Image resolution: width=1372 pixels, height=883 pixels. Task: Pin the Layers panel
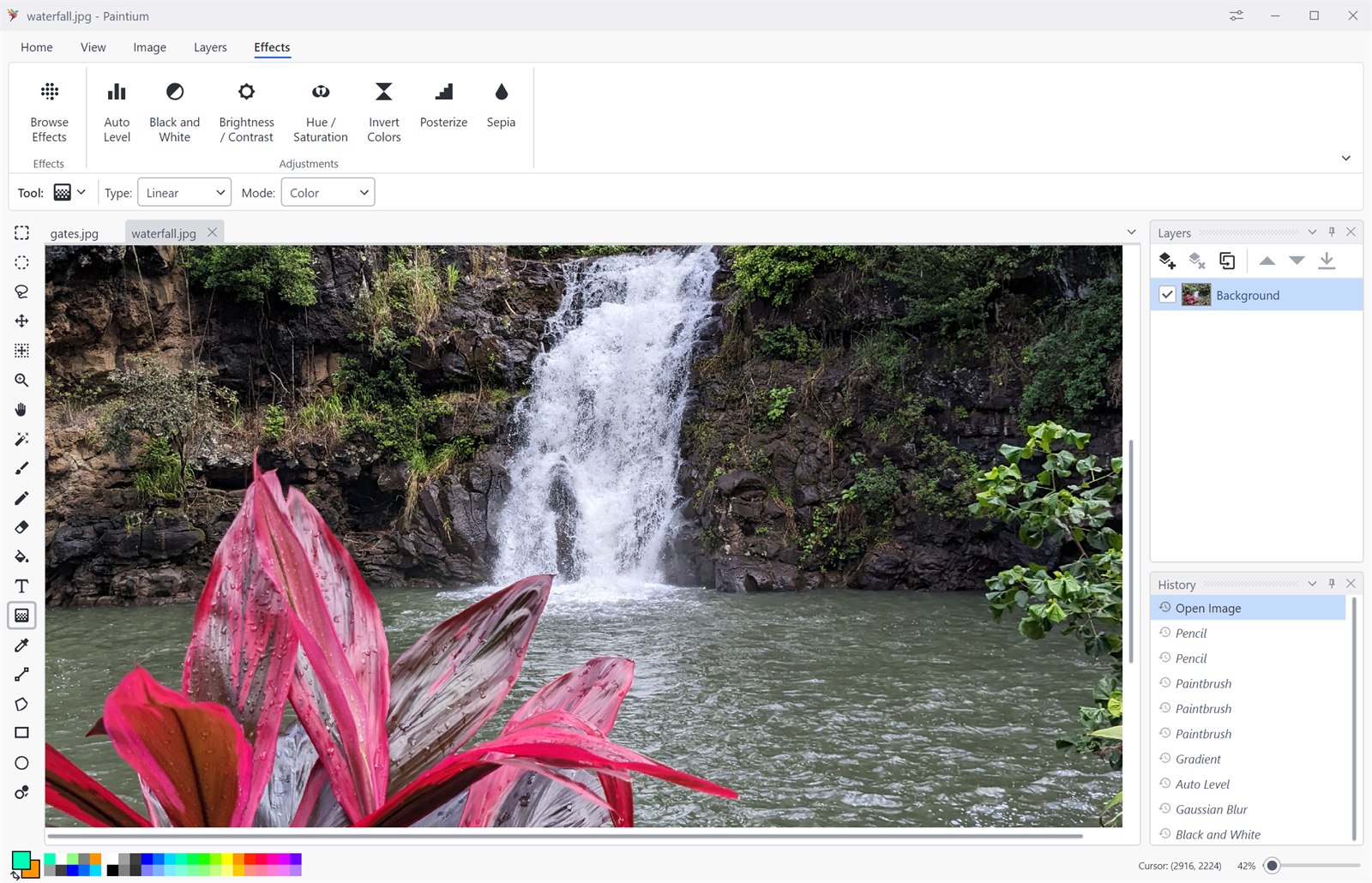(x=1332, y=232)
